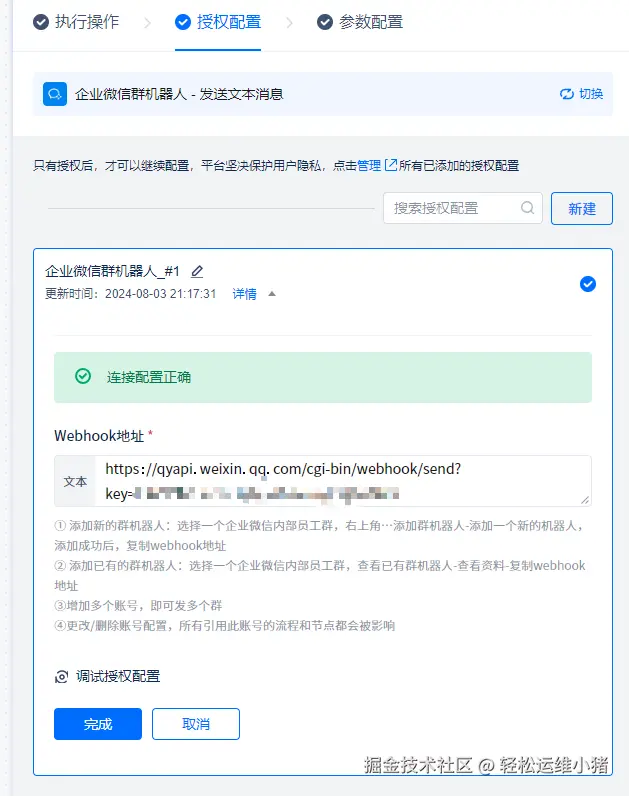Click the 更新时间: 2024-08-03 21:17:31 text

[130, 294]
